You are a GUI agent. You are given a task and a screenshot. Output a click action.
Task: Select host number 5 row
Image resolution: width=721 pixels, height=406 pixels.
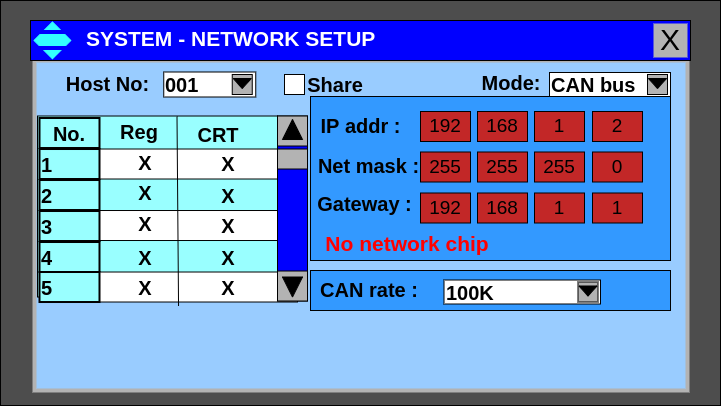click(69, 288)
